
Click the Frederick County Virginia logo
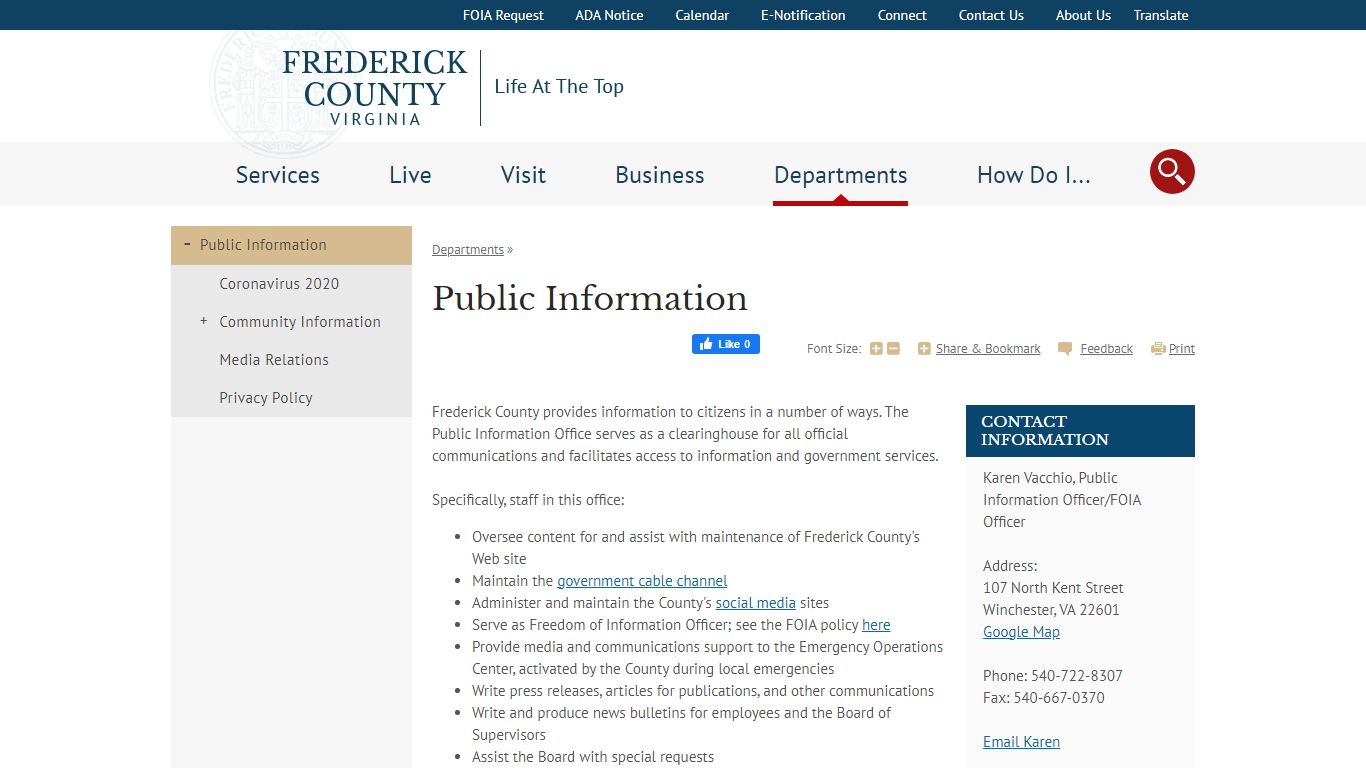click(374, 88)
